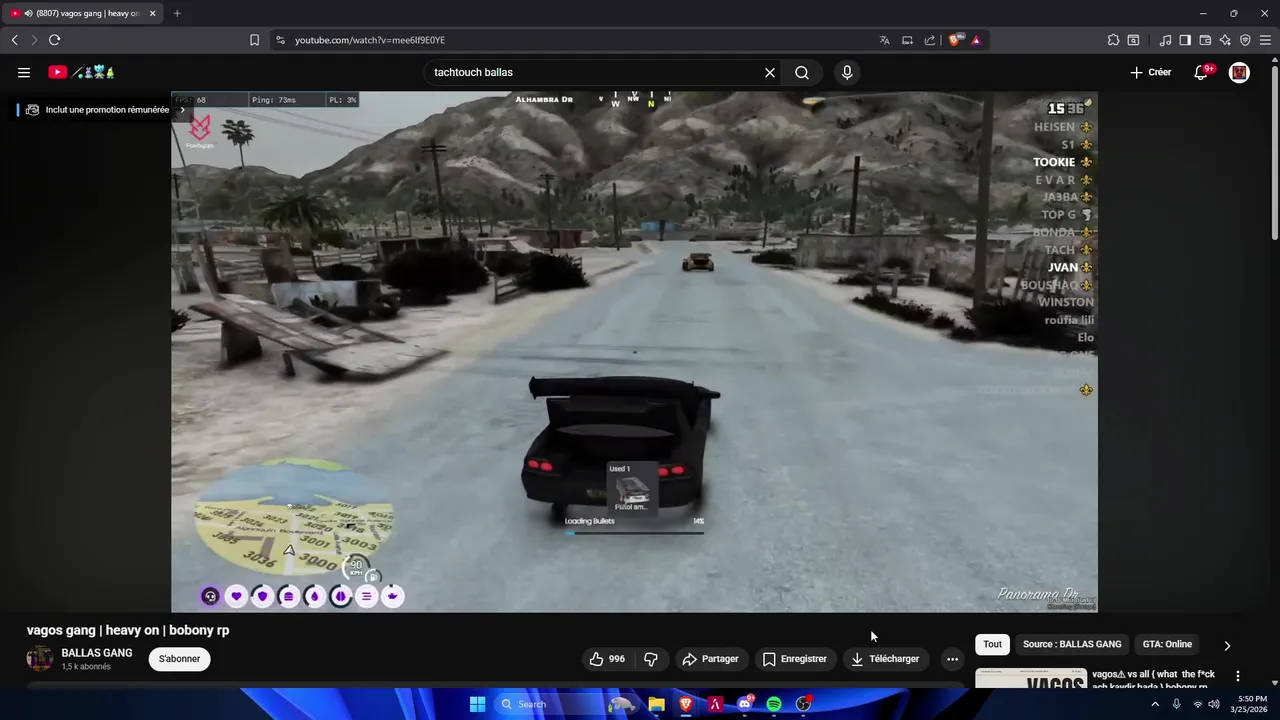
Task: Show hidden system tray icons
Action: pos(1155,704)
